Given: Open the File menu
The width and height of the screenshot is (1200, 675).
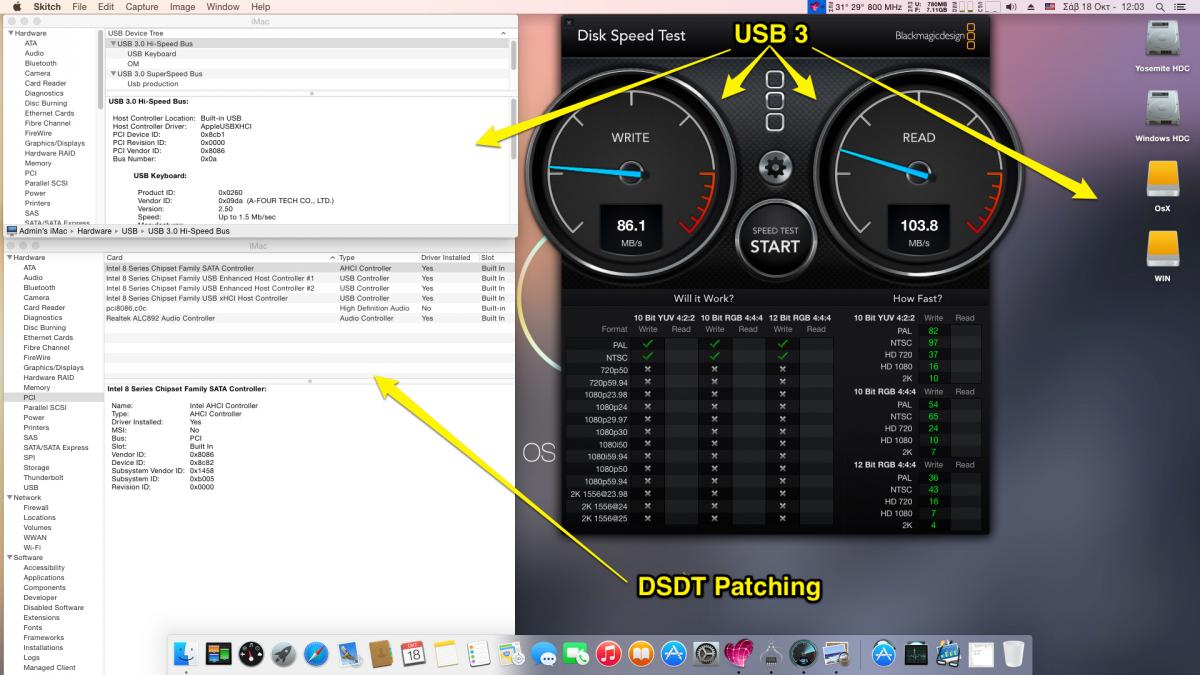Looking at the screenshot, I should pos(79,6).
